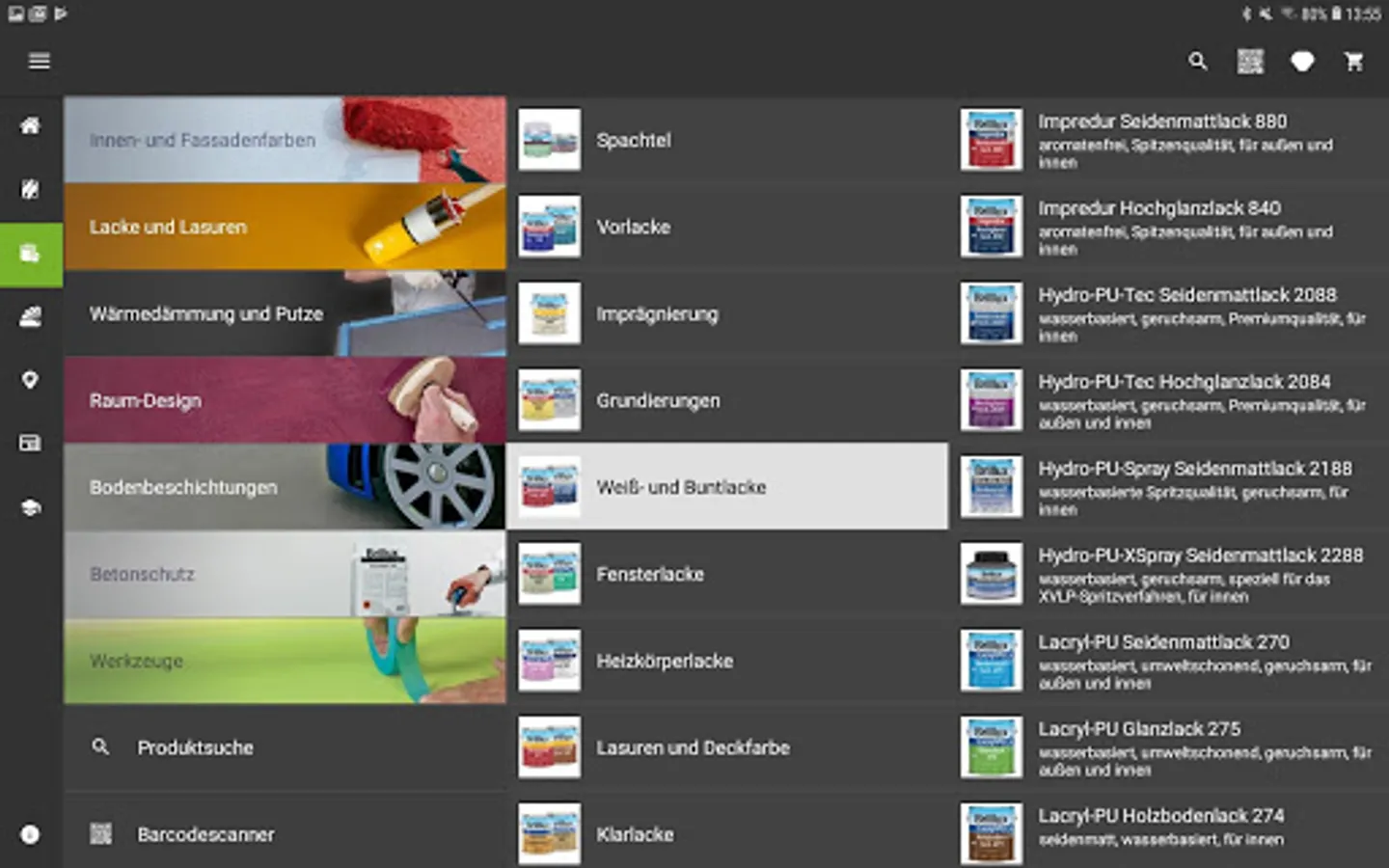Select the Lacke und Lasuren category
The image size is (1389, 868).
[x=285, y=227]
